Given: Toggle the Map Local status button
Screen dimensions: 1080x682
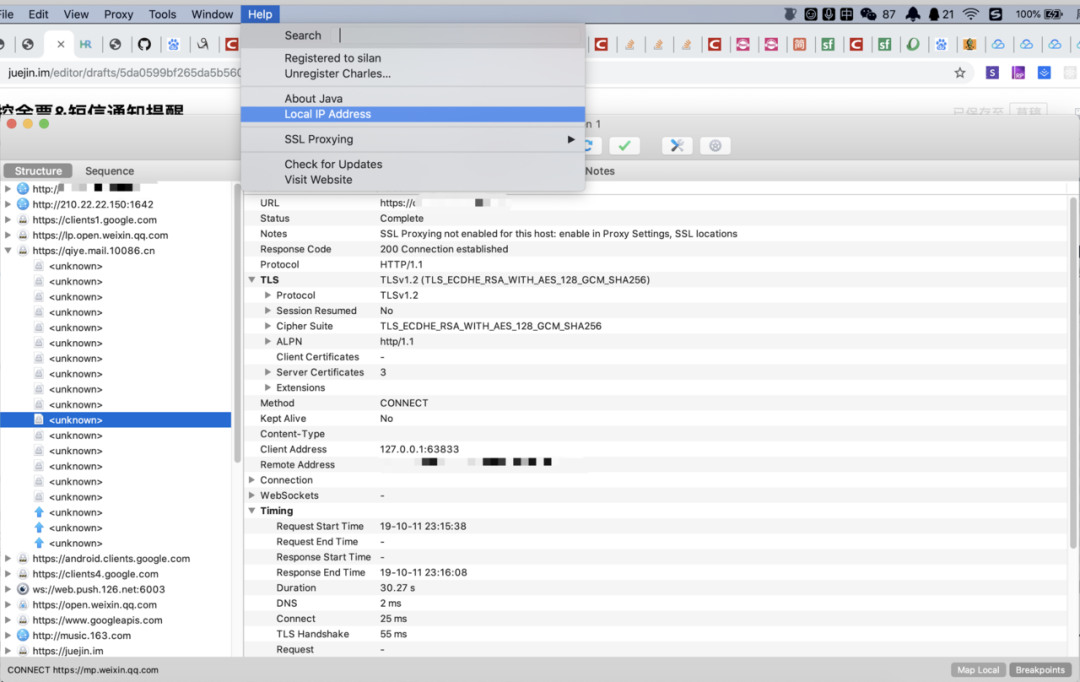Looking at the screenshot, I should (x=978, y=670).
